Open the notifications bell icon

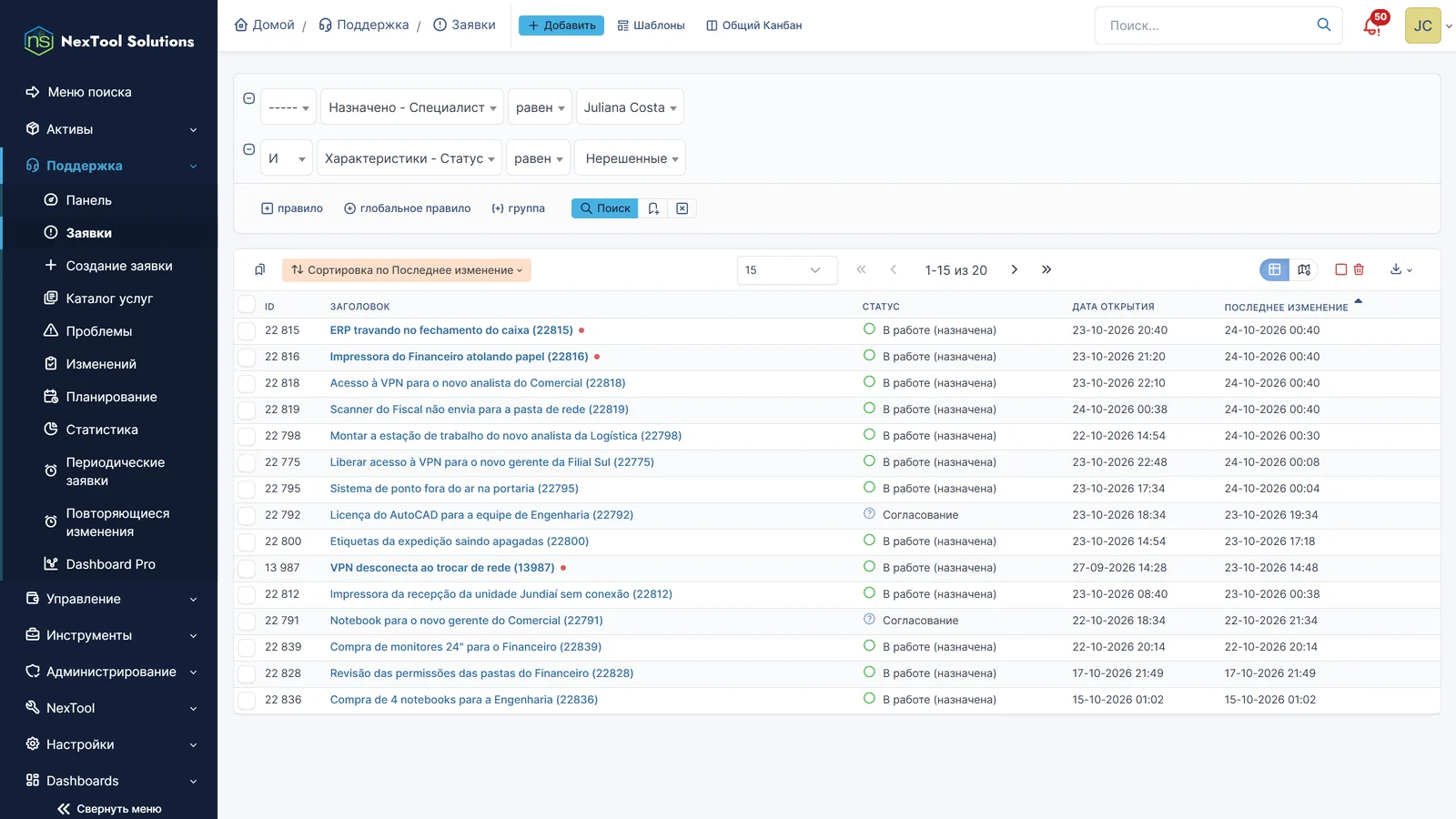1372,25
